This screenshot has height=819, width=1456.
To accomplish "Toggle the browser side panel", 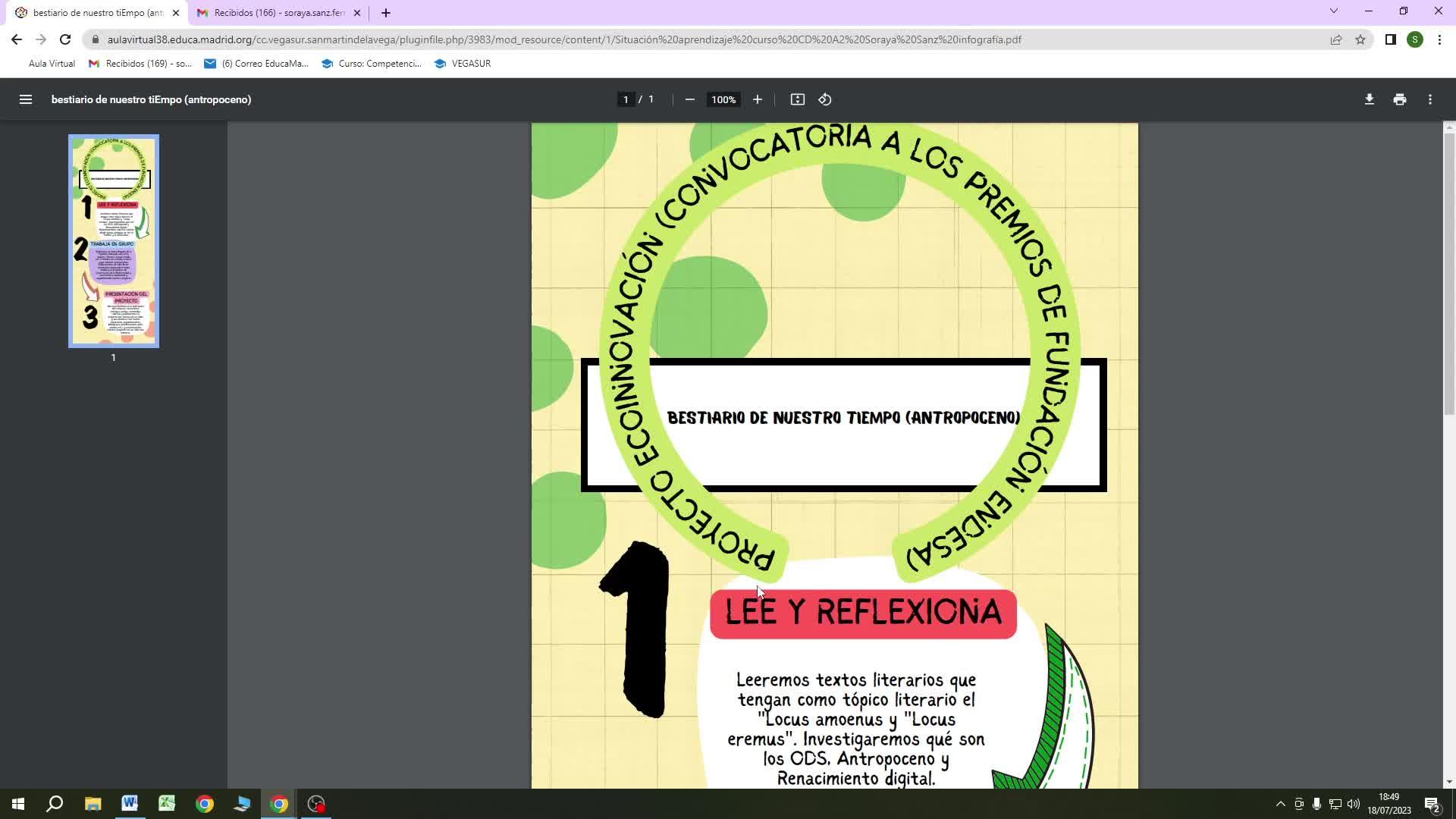I will tap(1390, 39).
